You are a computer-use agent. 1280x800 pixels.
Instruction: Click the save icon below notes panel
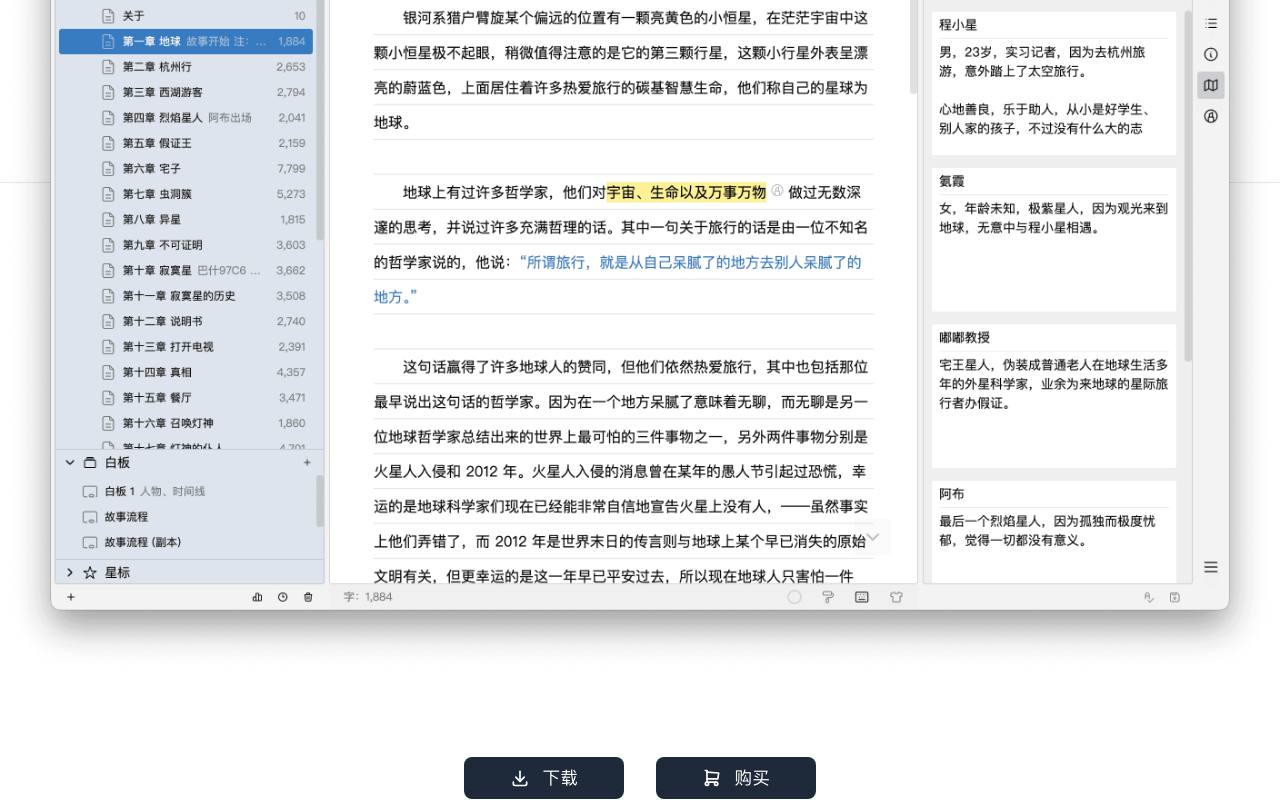[x=1175, y=597]
